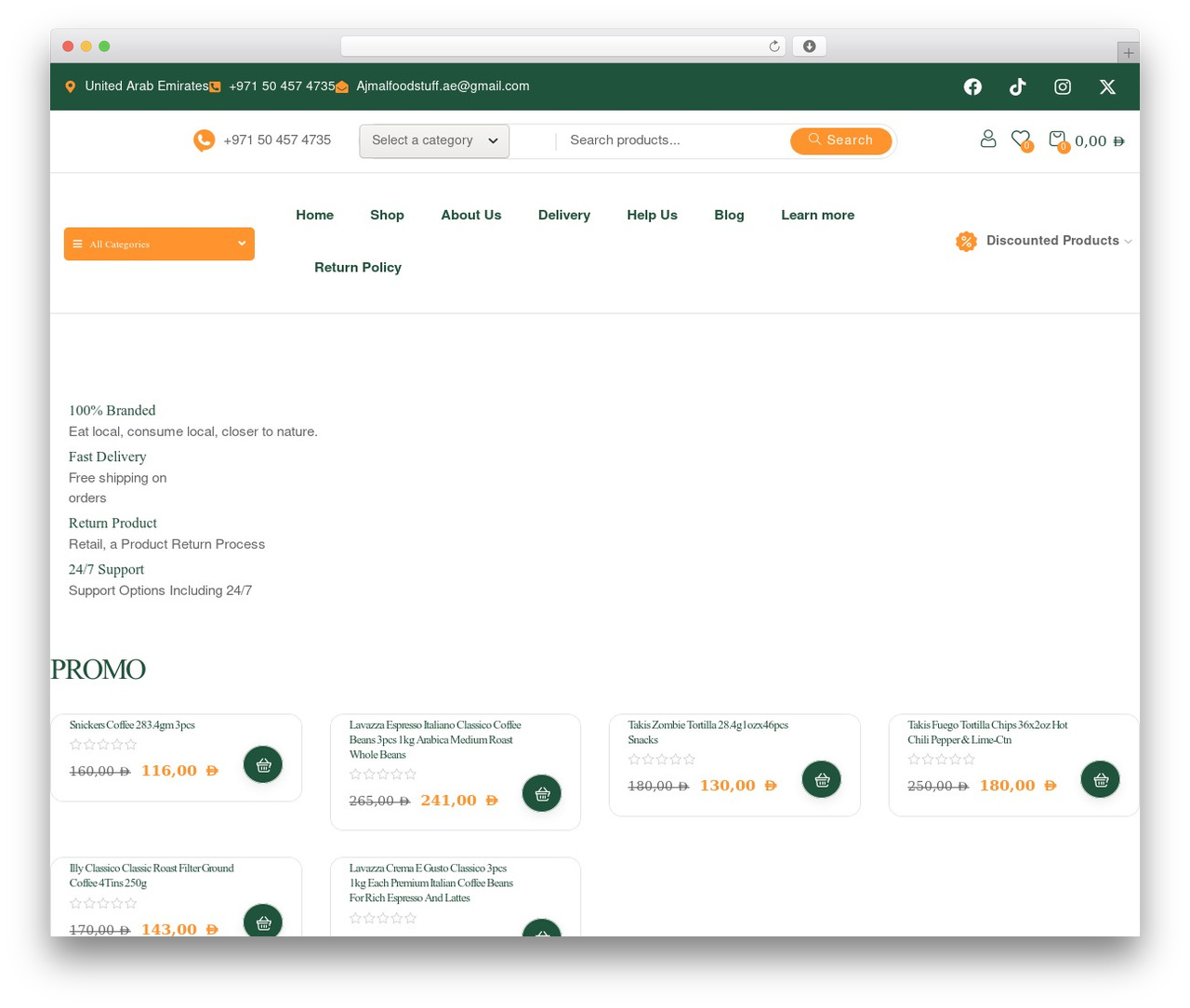Click the browser address bar
Image resolution: width=1190 pixels, height=1008 pixels.
coord(563,46)
